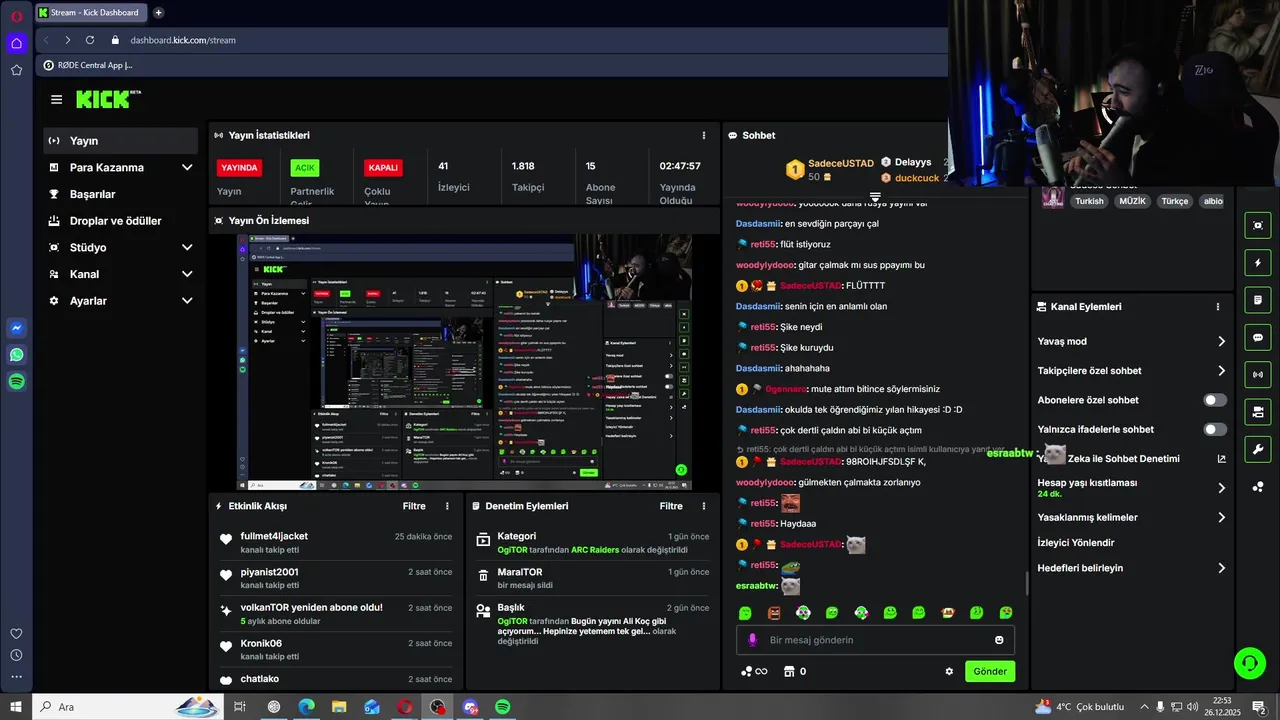1280x720 pixels.
Task: Open Takipçilere özel sohbet options
Action: click(x=1221, y=371)
